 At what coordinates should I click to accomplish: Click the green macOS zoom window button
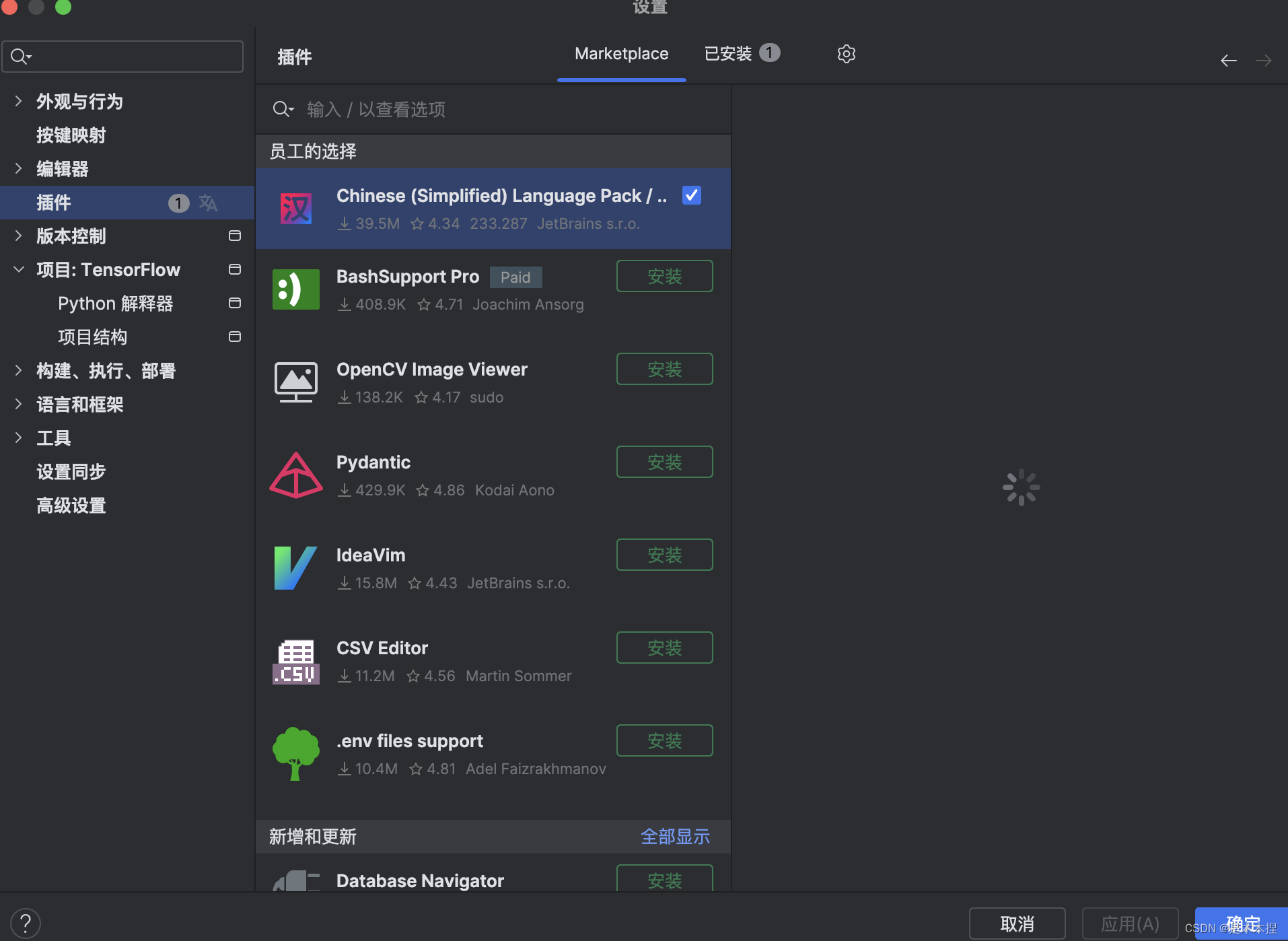coord(63,7)
